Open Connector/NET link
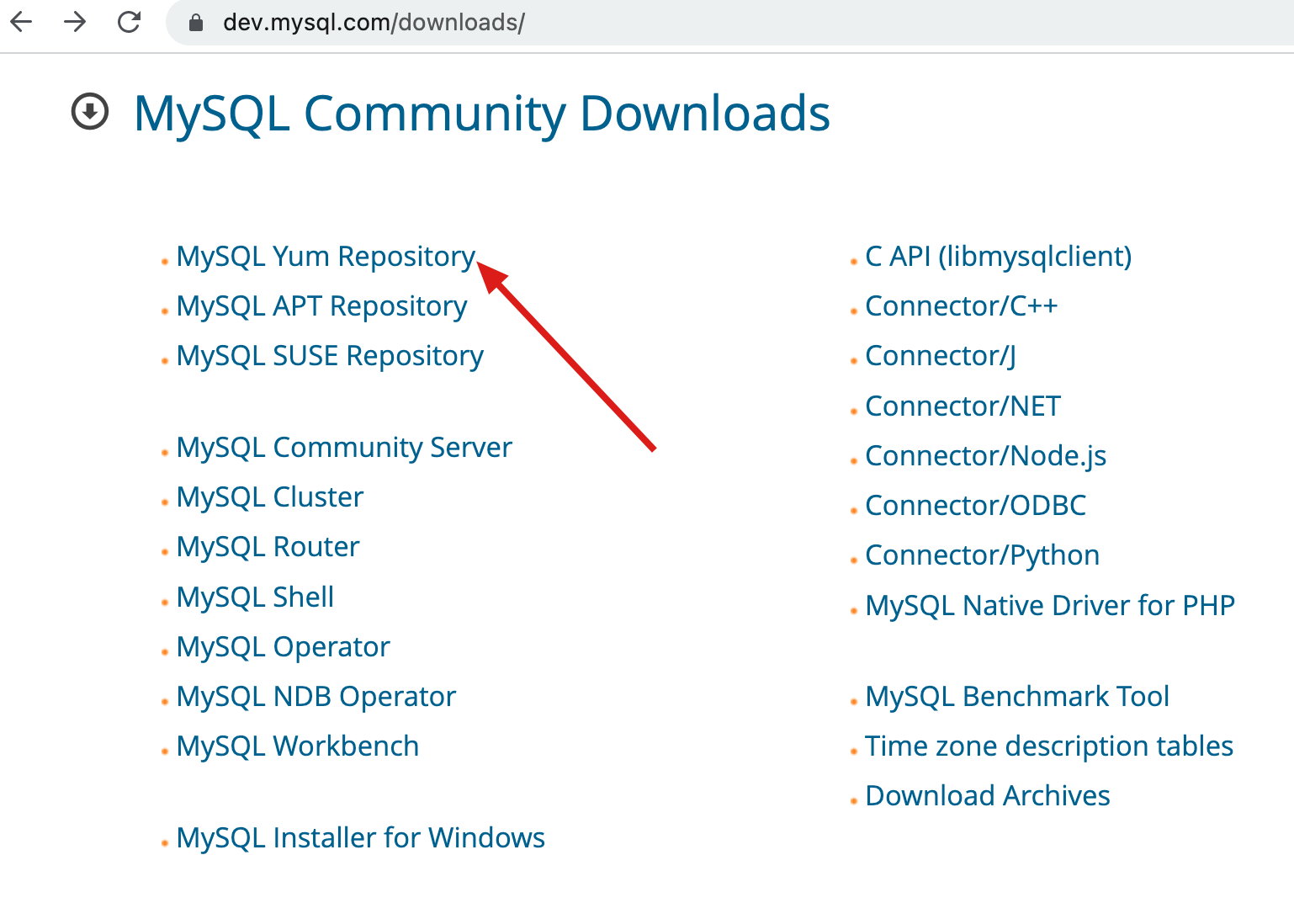Viewport: 1294px width, 924px height. click(963, 406)
